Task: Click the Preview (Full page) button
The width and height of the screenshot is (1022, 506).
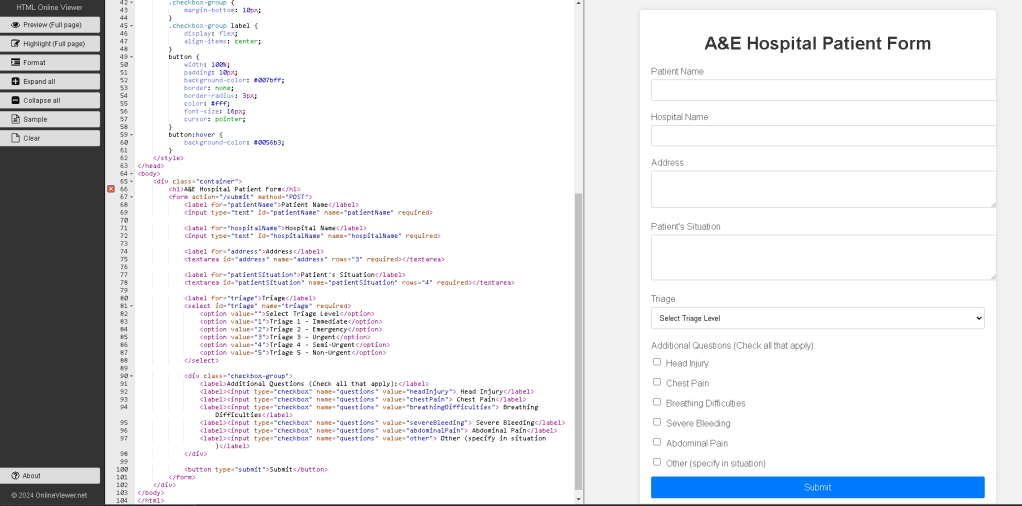Action: pyautogui.click(x=50, y=25)
